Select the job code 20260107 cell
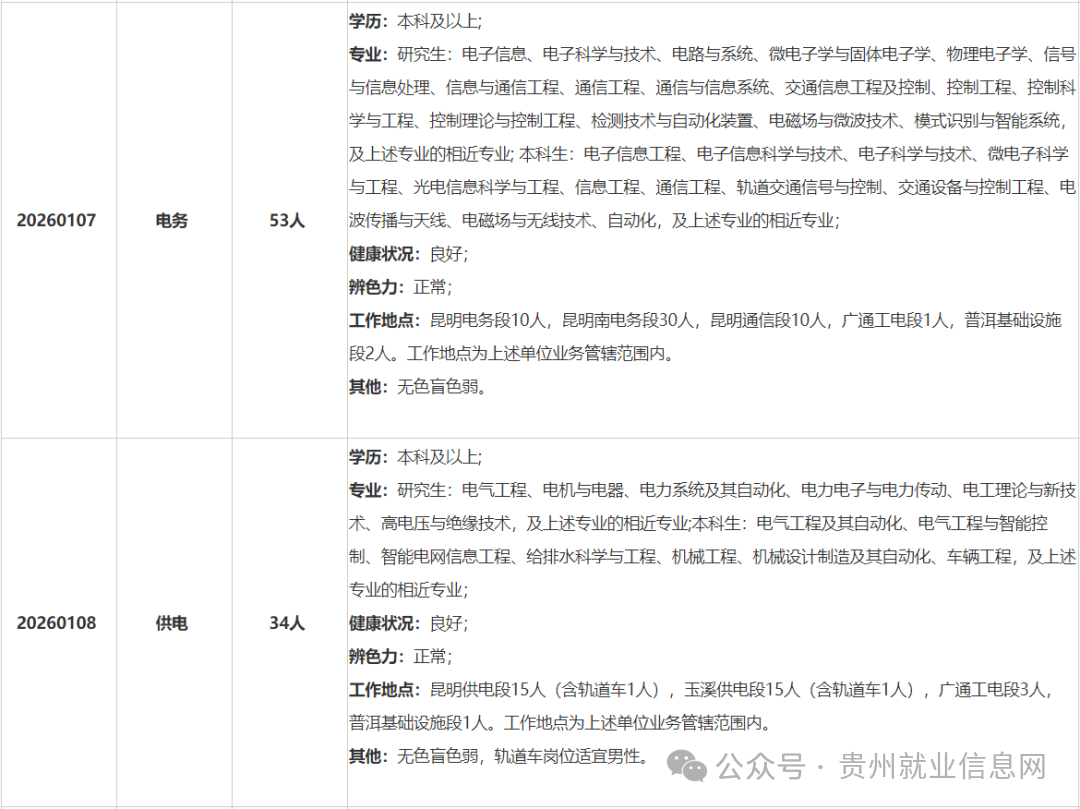The height and width of the screenshot is (809, 1080). pos(58,220)
